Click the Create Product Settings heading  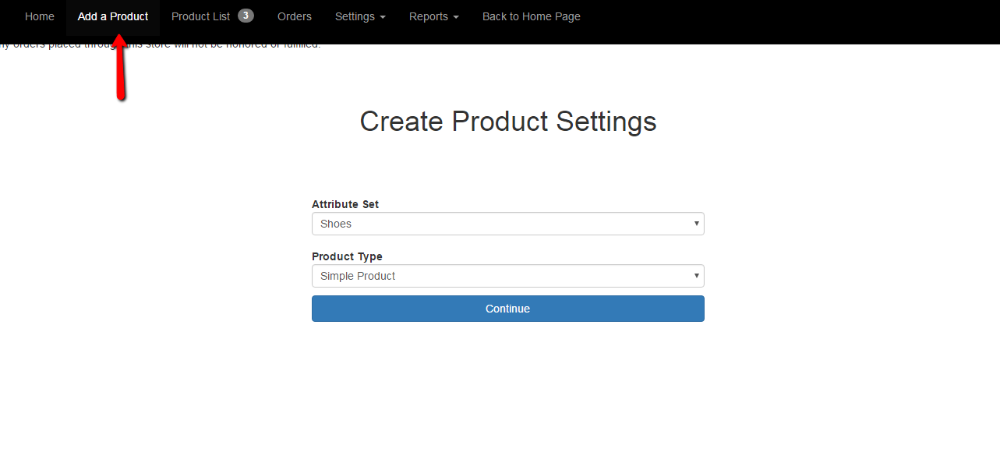click(x=508, y=122)
